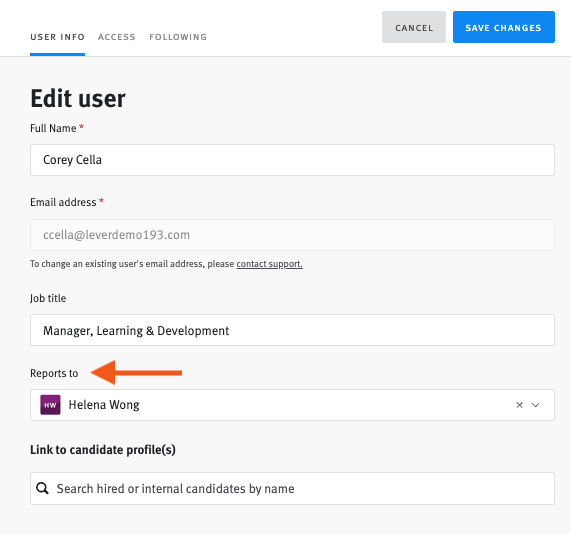Select the USER INFO tab

tap(58, 37)
